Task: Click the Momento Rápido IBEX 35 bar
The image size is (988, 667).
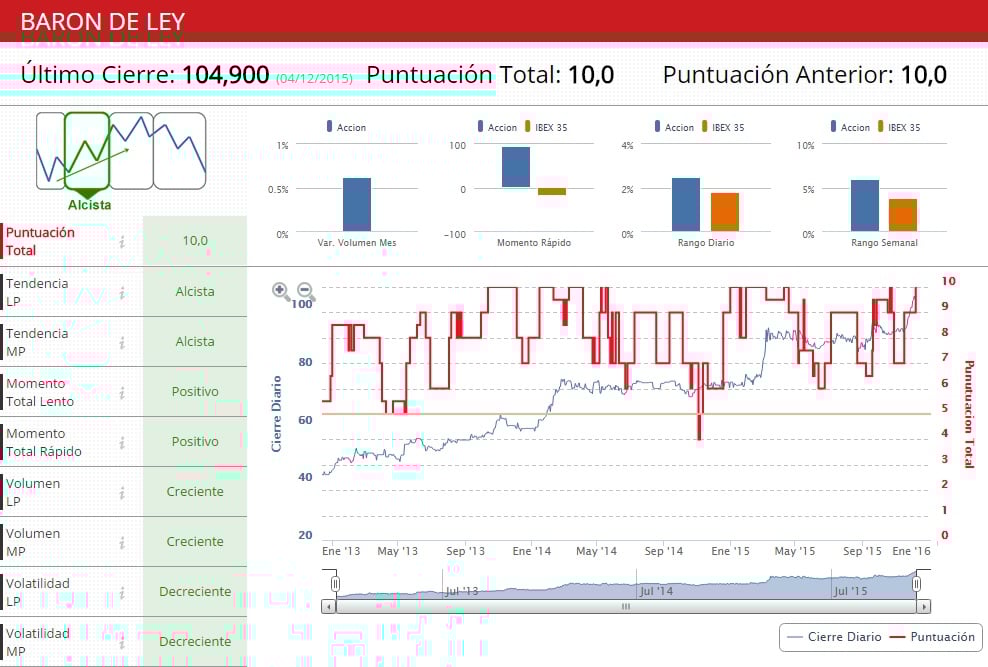Action: pyautogui.click(x=552, y=191)
